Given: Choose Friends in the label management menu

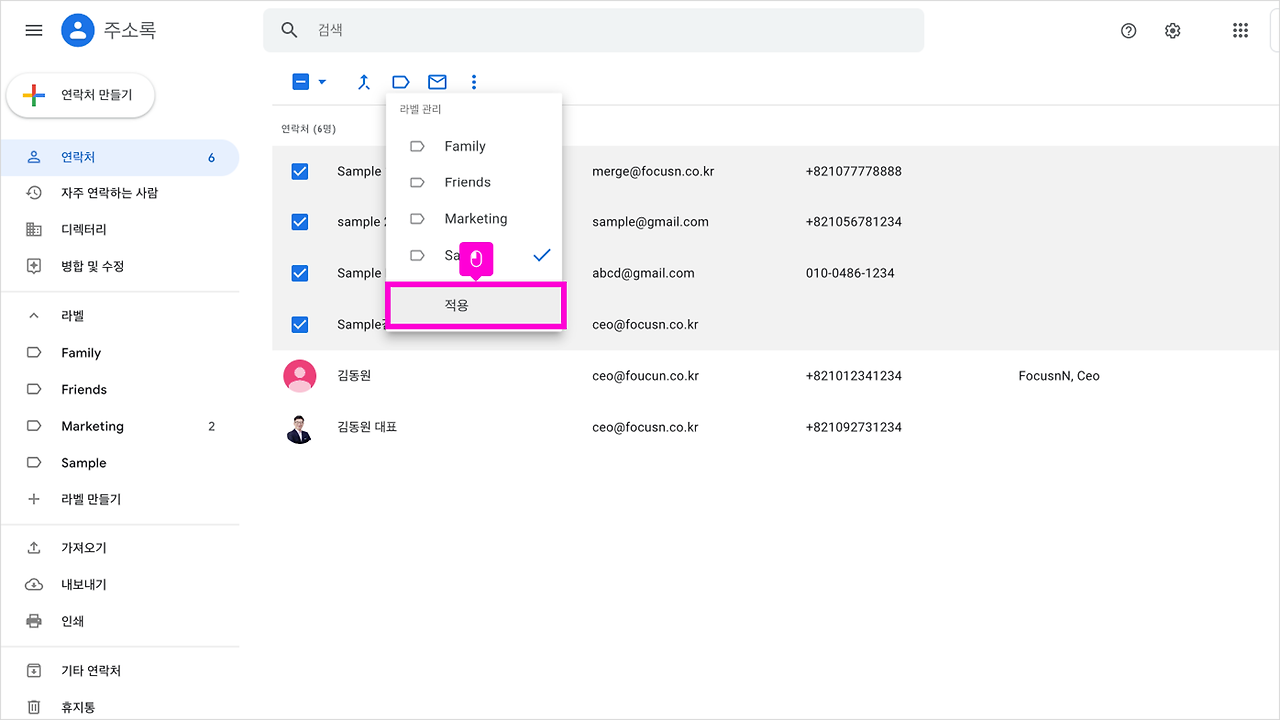Looking at the screenshot, I should (x=474, y=182).
